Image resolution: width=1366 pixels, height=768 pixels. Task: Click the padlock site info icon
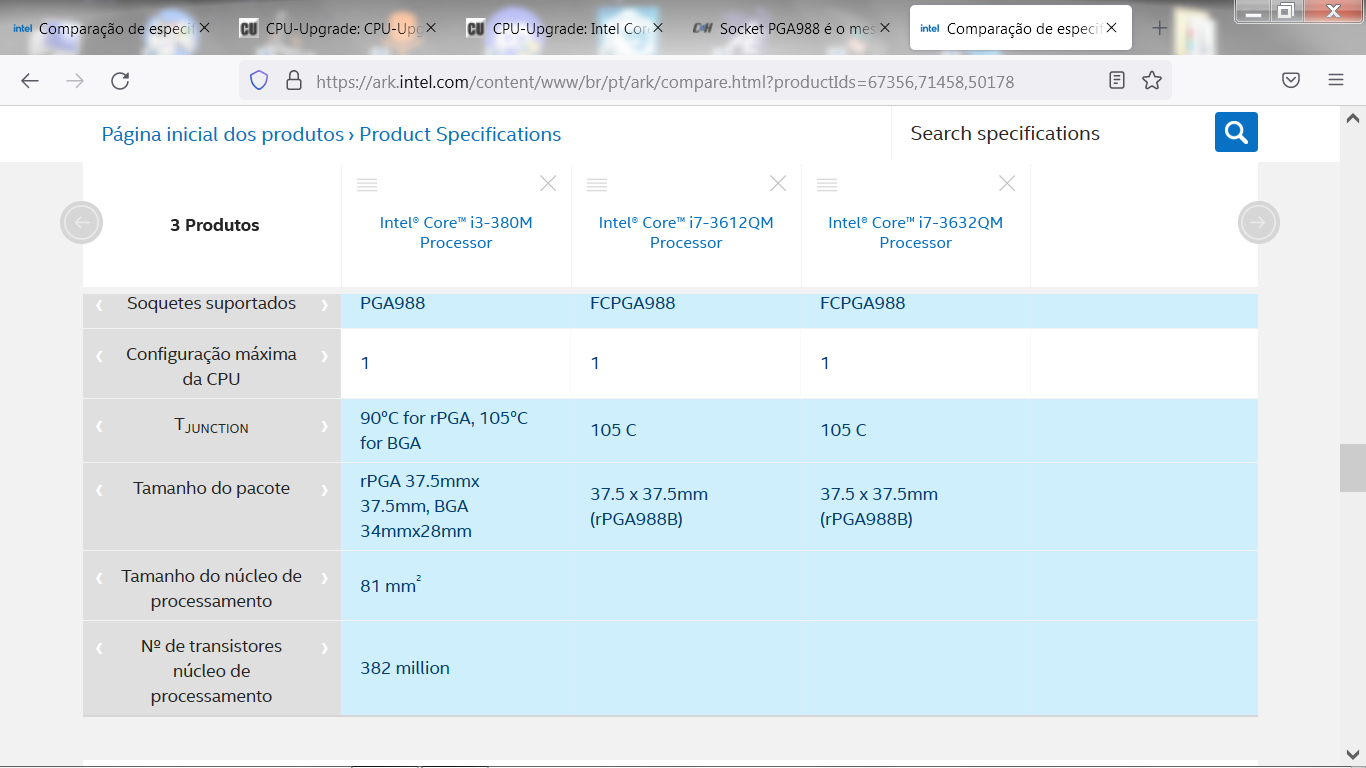(x=293, y=81)
